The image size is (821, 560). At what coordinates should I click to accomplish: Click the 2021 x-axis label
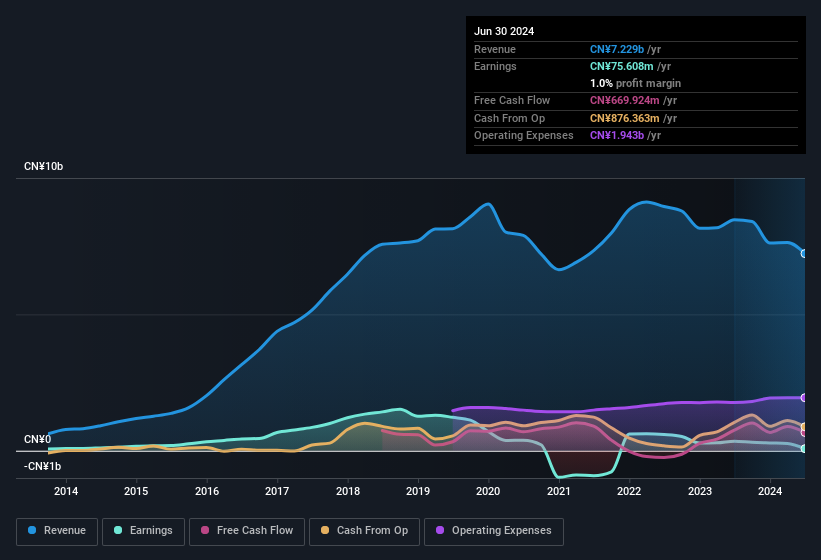point(559,491)
